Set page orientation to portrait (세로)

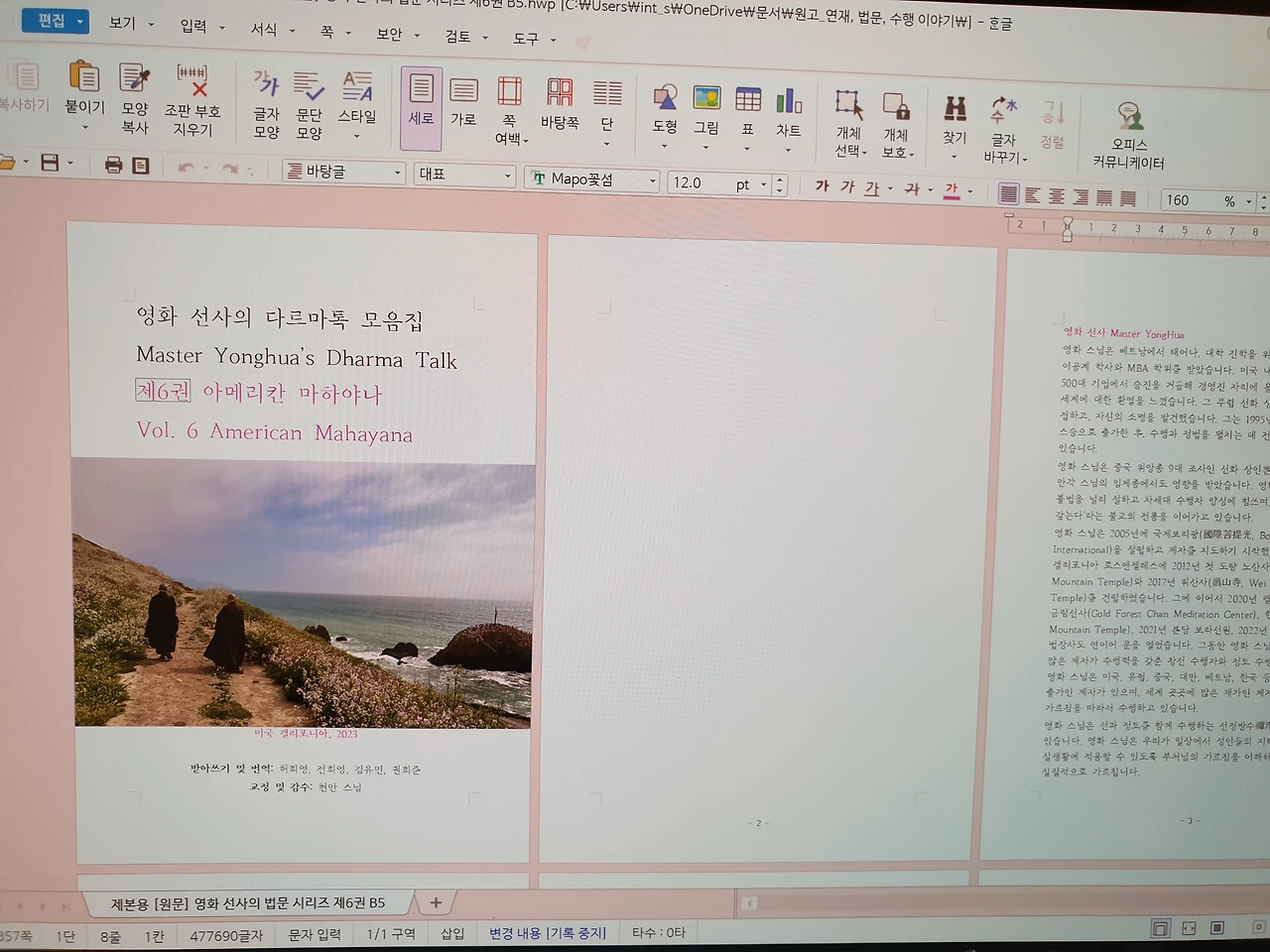(421, 89)
